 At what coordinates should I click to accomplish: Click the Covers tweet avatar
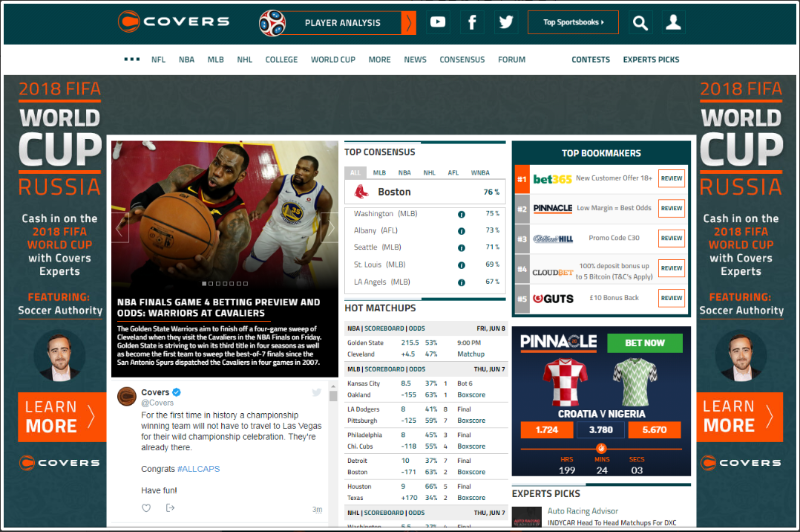tap(127, 396)
